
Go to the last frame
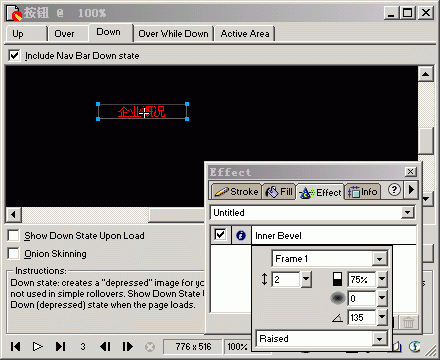tap(60, 347)
